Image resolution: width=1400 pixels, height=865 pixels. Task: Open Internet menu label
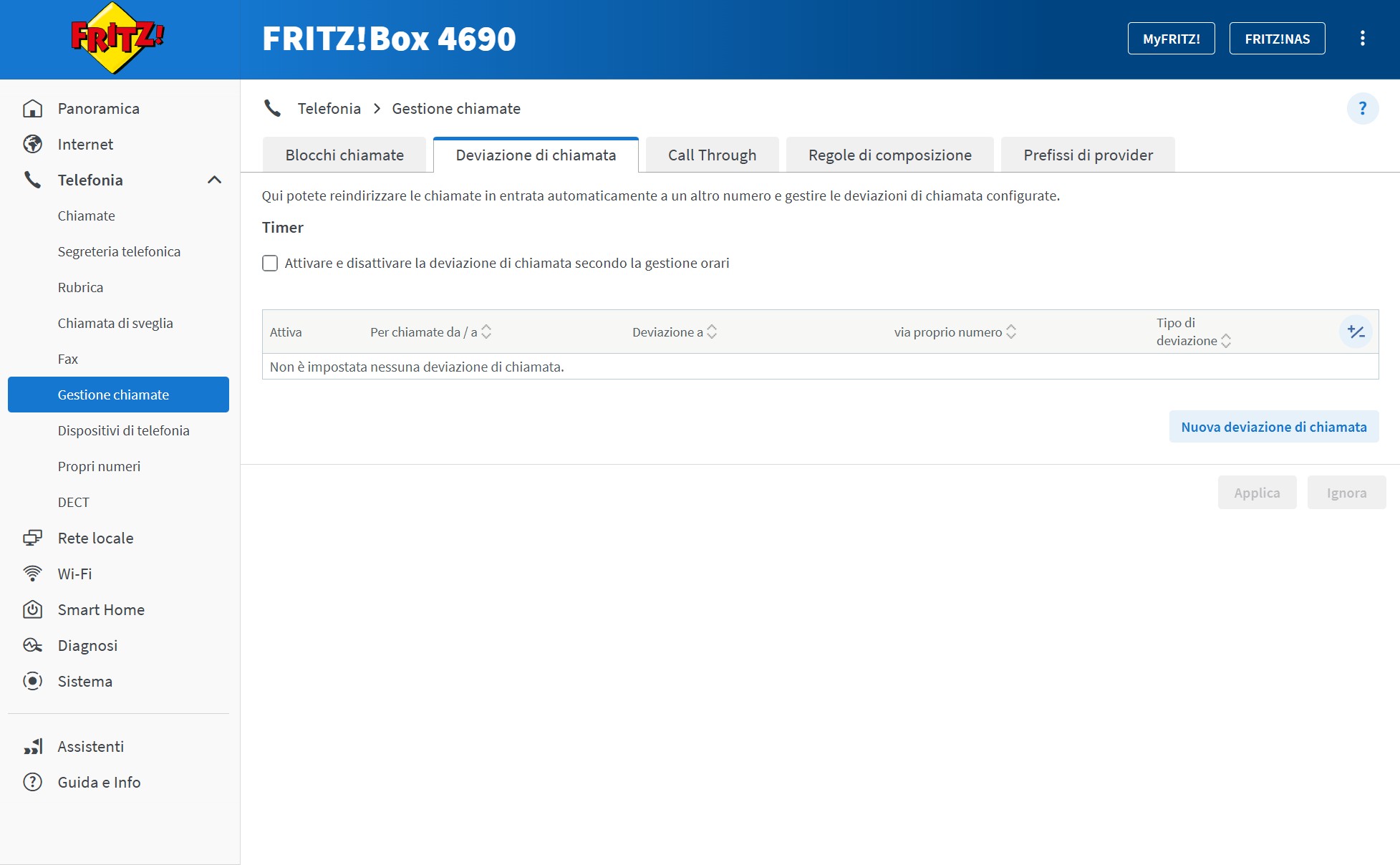point(85,145)
